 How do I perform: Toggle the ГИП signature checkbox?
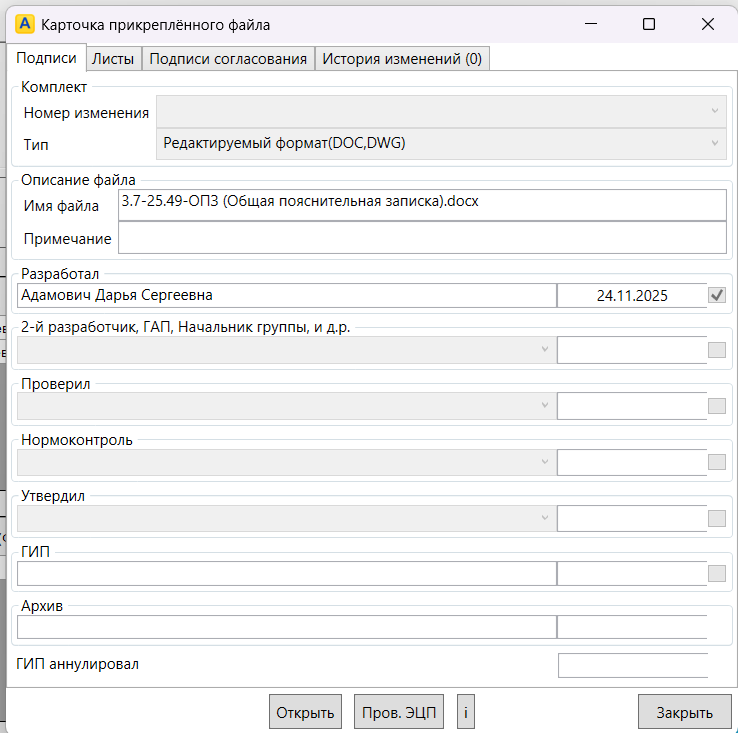[716, 573]
